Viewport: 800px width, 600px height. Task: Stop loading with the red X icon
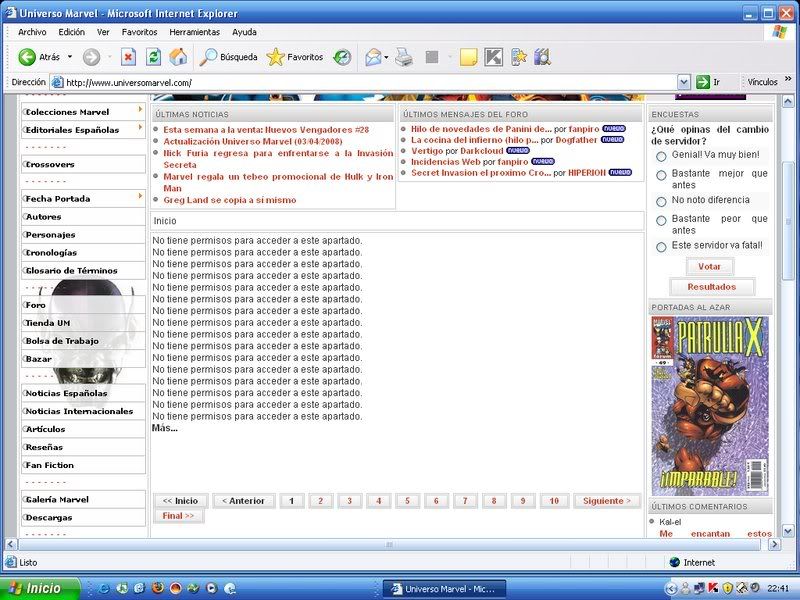pos(128,57)
